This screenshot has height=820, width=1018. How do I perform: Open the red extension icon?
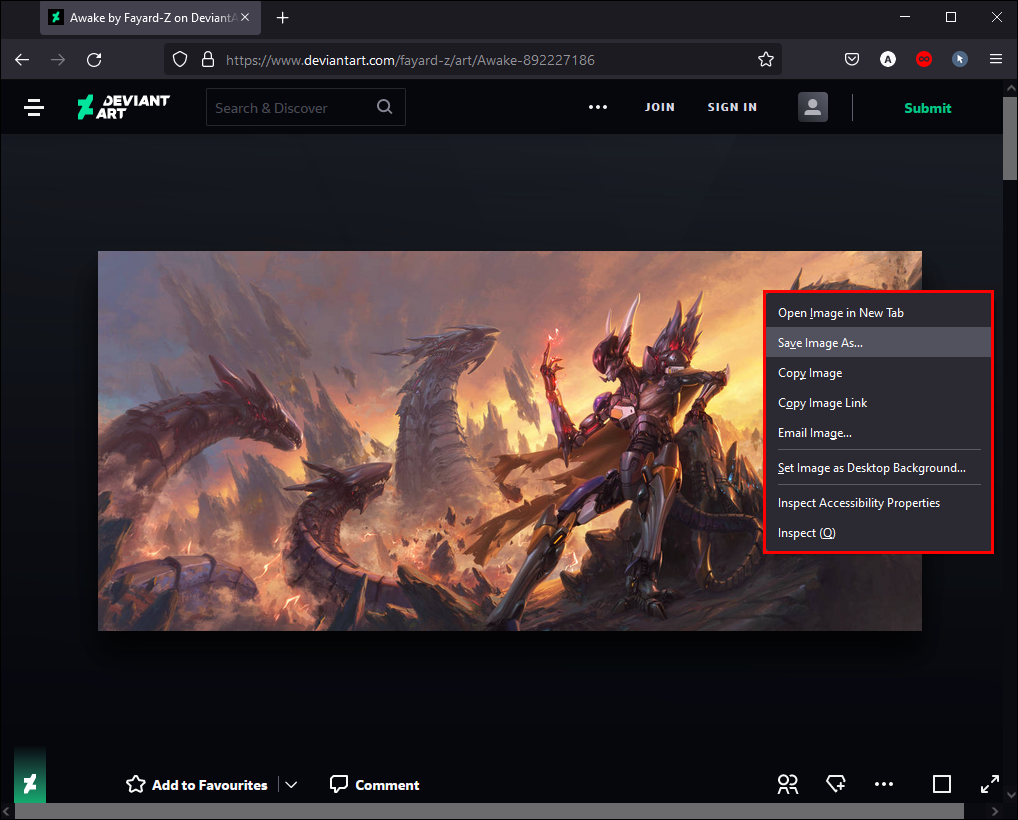click(924, 60)
